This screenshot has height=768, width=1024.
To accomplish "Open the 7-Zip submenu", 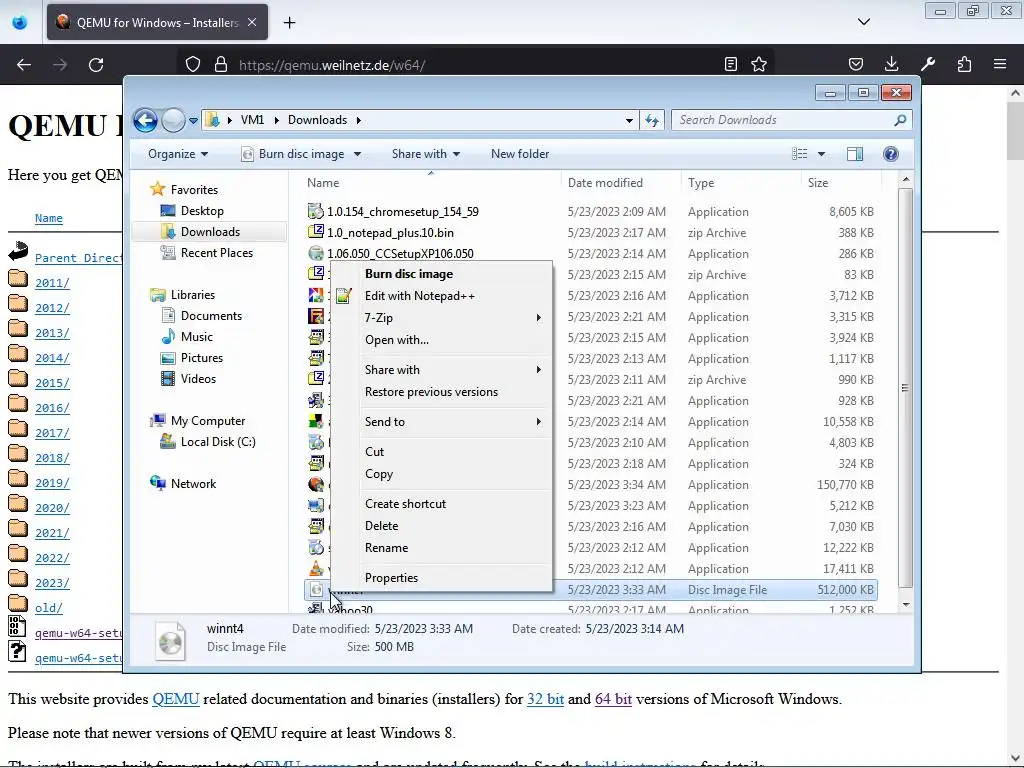I will [x=441, y=318].
